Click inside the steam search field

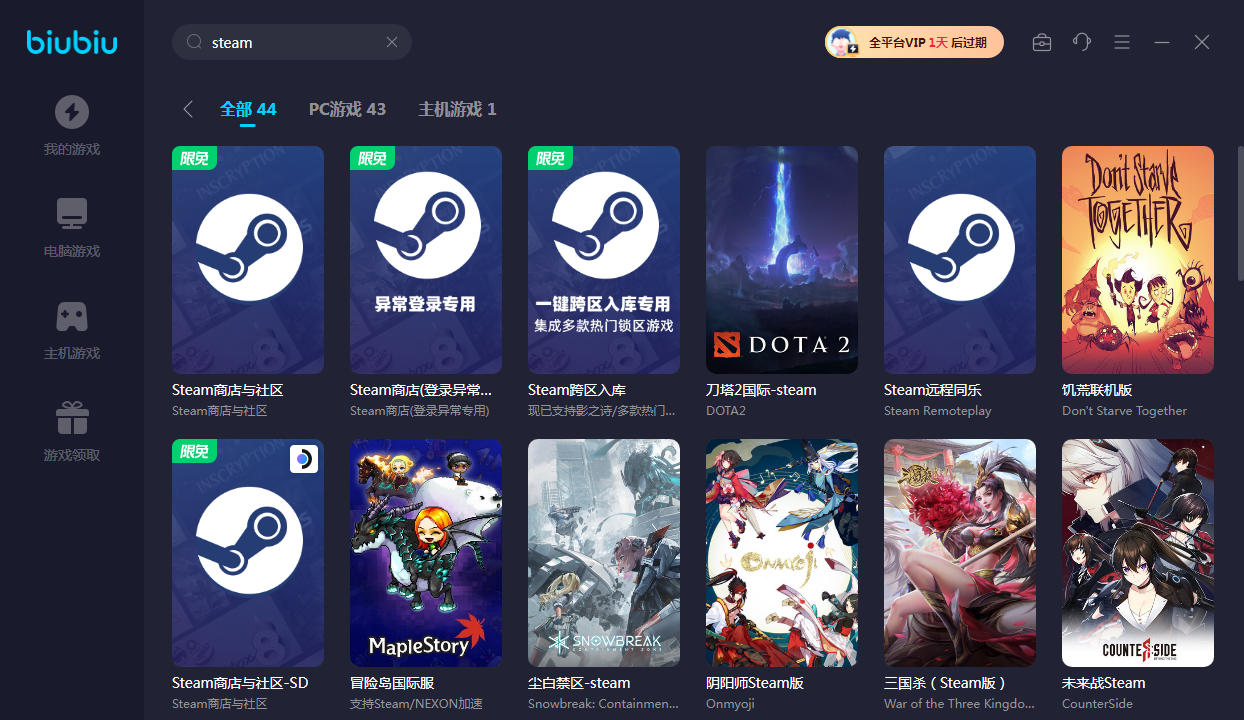click(290, 42)
